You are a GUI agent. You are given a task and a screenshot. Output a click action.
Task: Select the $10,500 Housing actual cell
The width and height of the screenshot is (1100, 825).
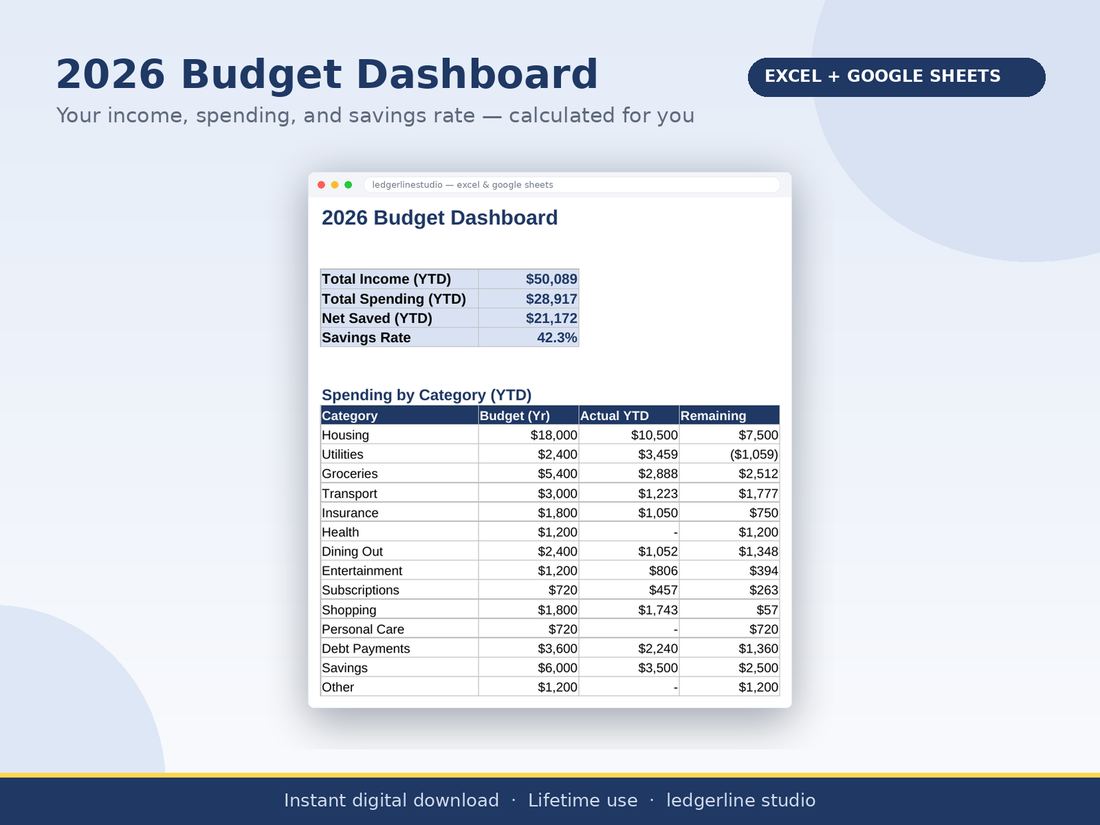(x=629, y=434)
